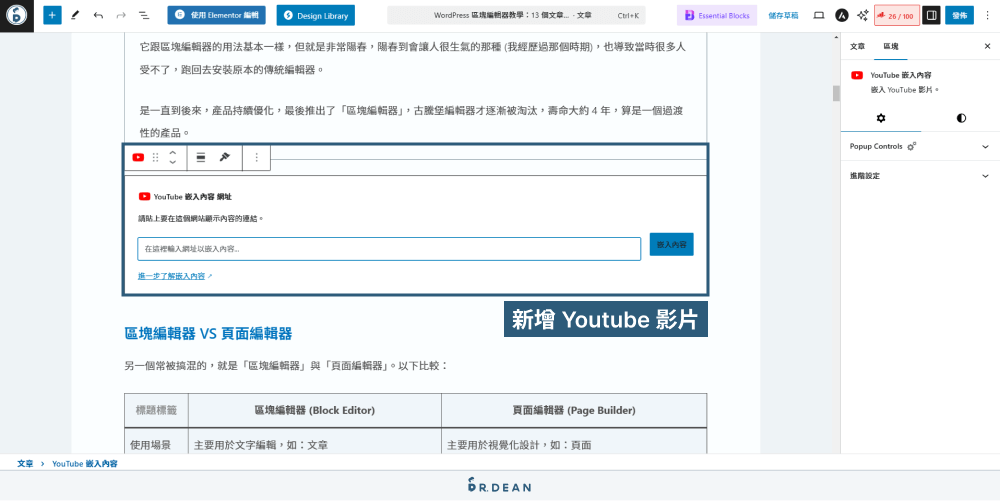This screenshot has height=501, width=1000.
Task: Toggle the settings sidebar panel icon
Action: click(931, 15)
